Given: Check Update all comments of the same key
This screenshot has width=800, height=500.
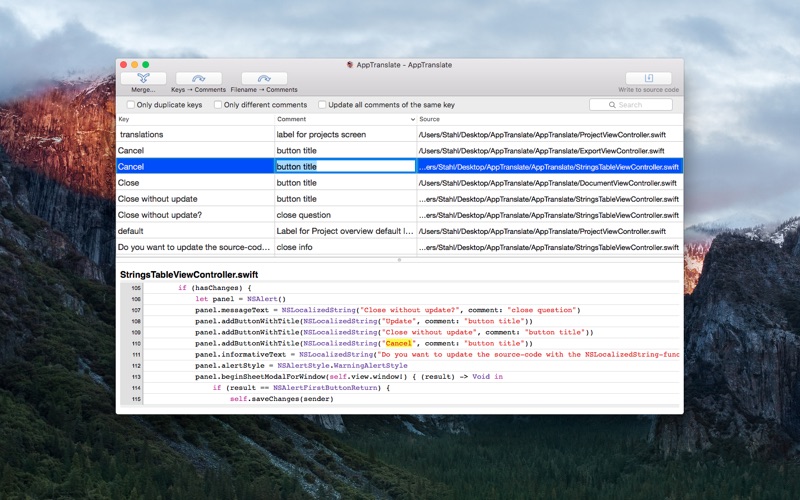Looking at the screenshot, I should (x=322, y=105).
